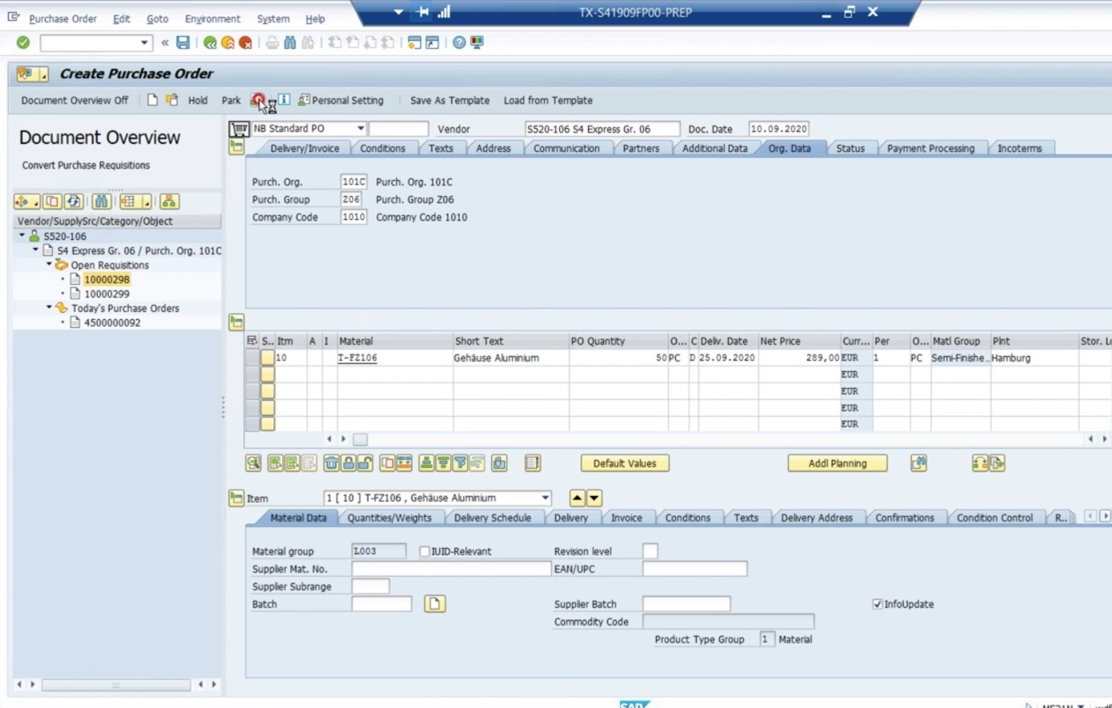The image size is (1112, 708).
Task: Click the Supplier Mat. No. input field
Action: (x=451, y=569)
